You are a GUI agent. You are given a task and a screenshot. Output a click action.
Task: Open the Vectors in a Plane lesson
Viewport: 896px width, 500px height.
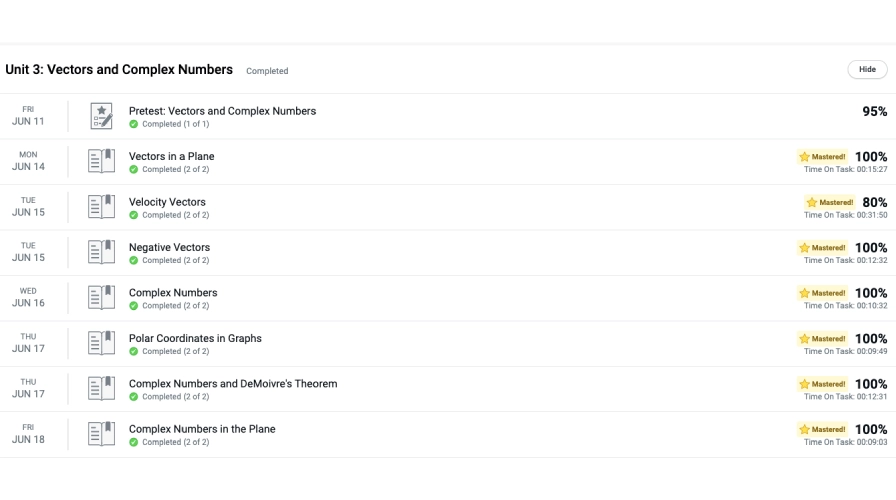click(x=171, y=156)
